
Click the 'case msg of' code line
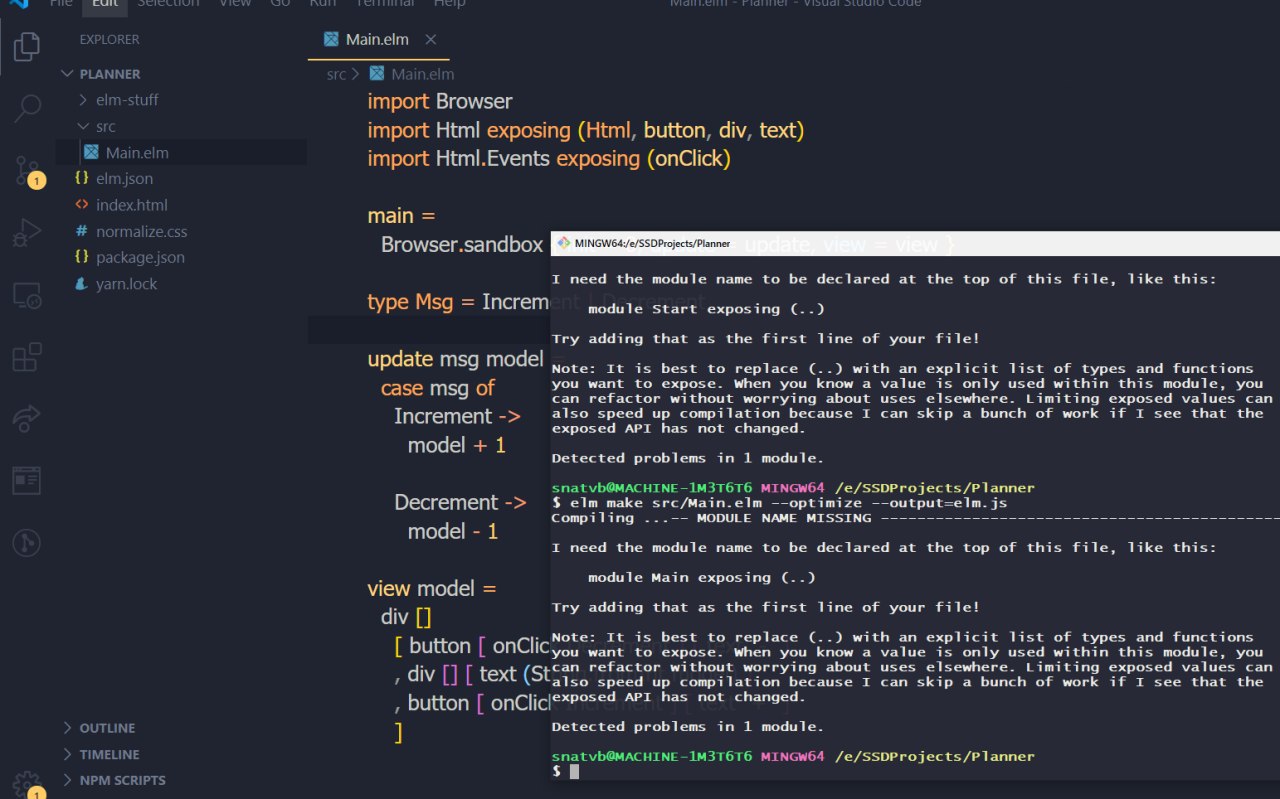[437, 387]
